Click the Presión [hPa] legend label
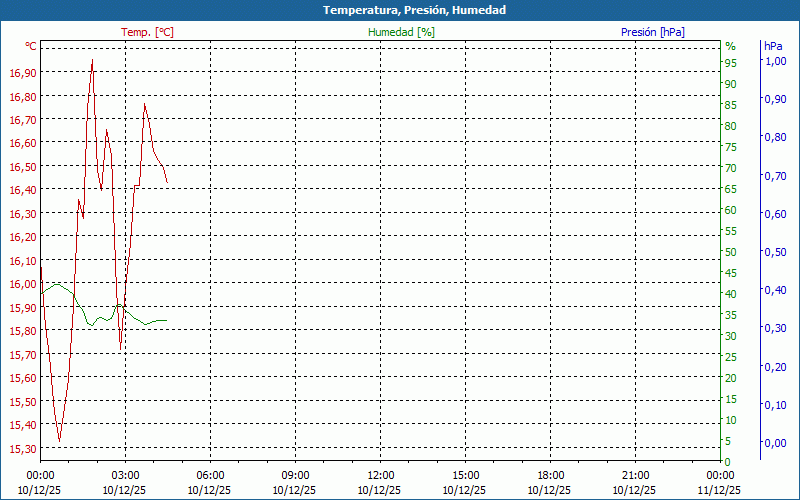This screenshot has width=800, height=500. pos(653,32)
